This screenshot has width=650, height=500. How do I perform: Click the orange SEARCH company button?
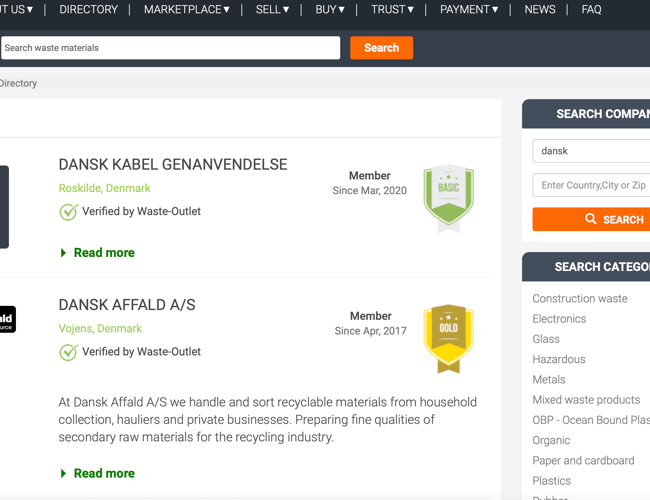(x=591, y=219)
